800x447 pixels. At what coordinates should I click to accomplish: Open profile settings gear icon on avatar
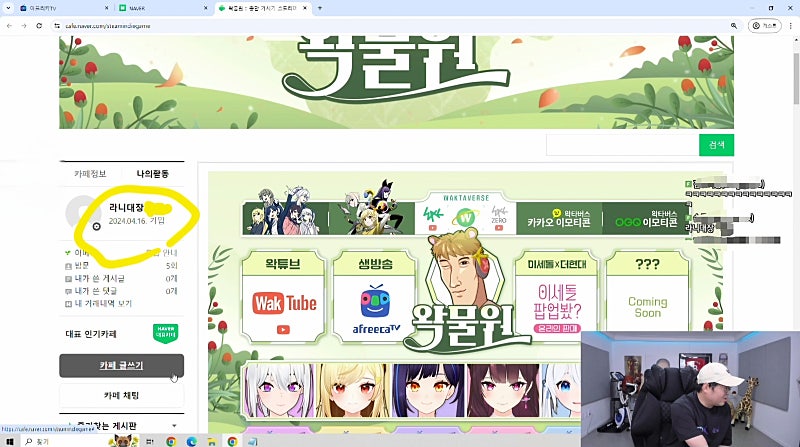click(96, 227)
